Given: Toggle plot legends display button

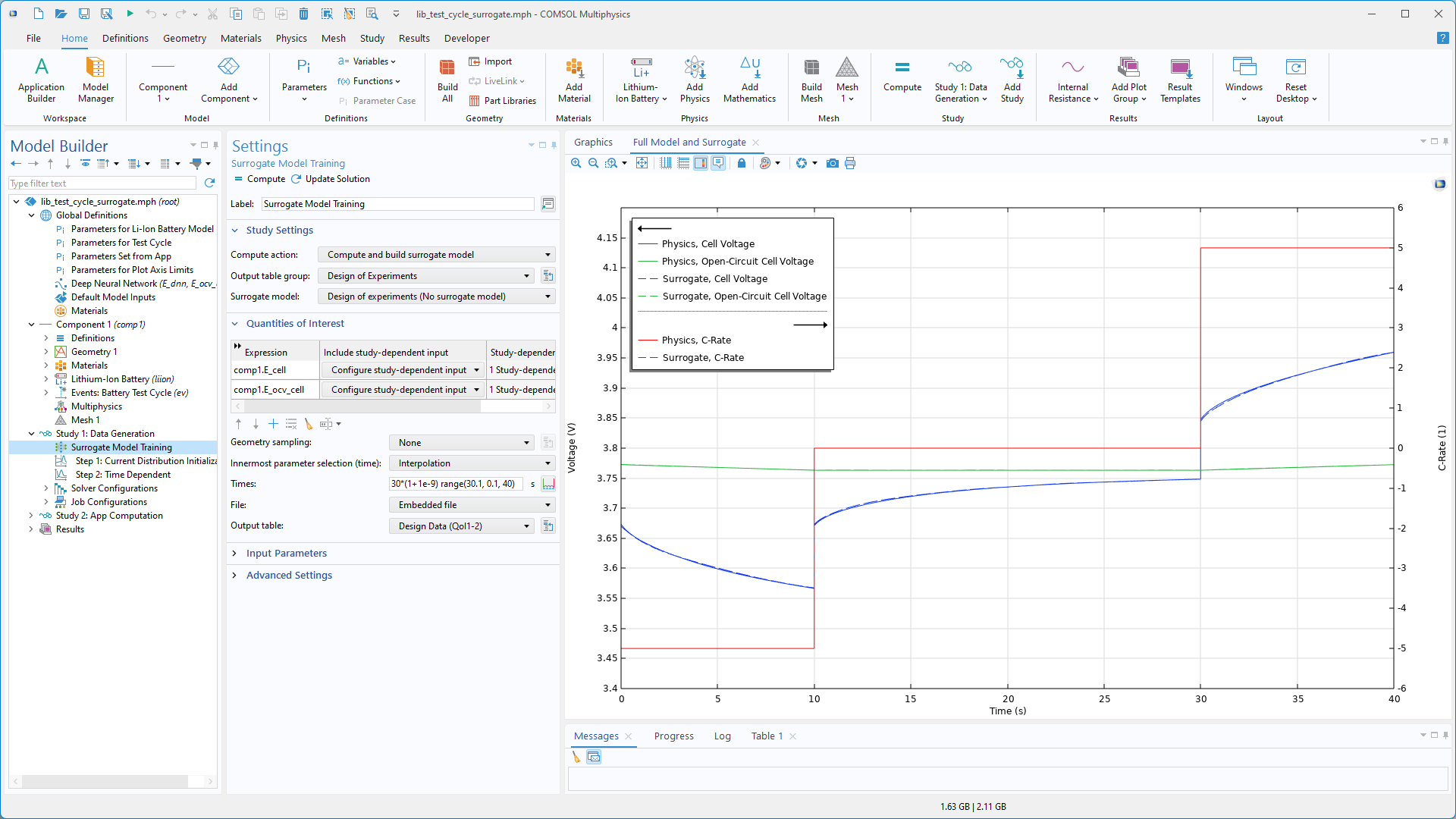Looking at the screenshot, I should (718, 163).
